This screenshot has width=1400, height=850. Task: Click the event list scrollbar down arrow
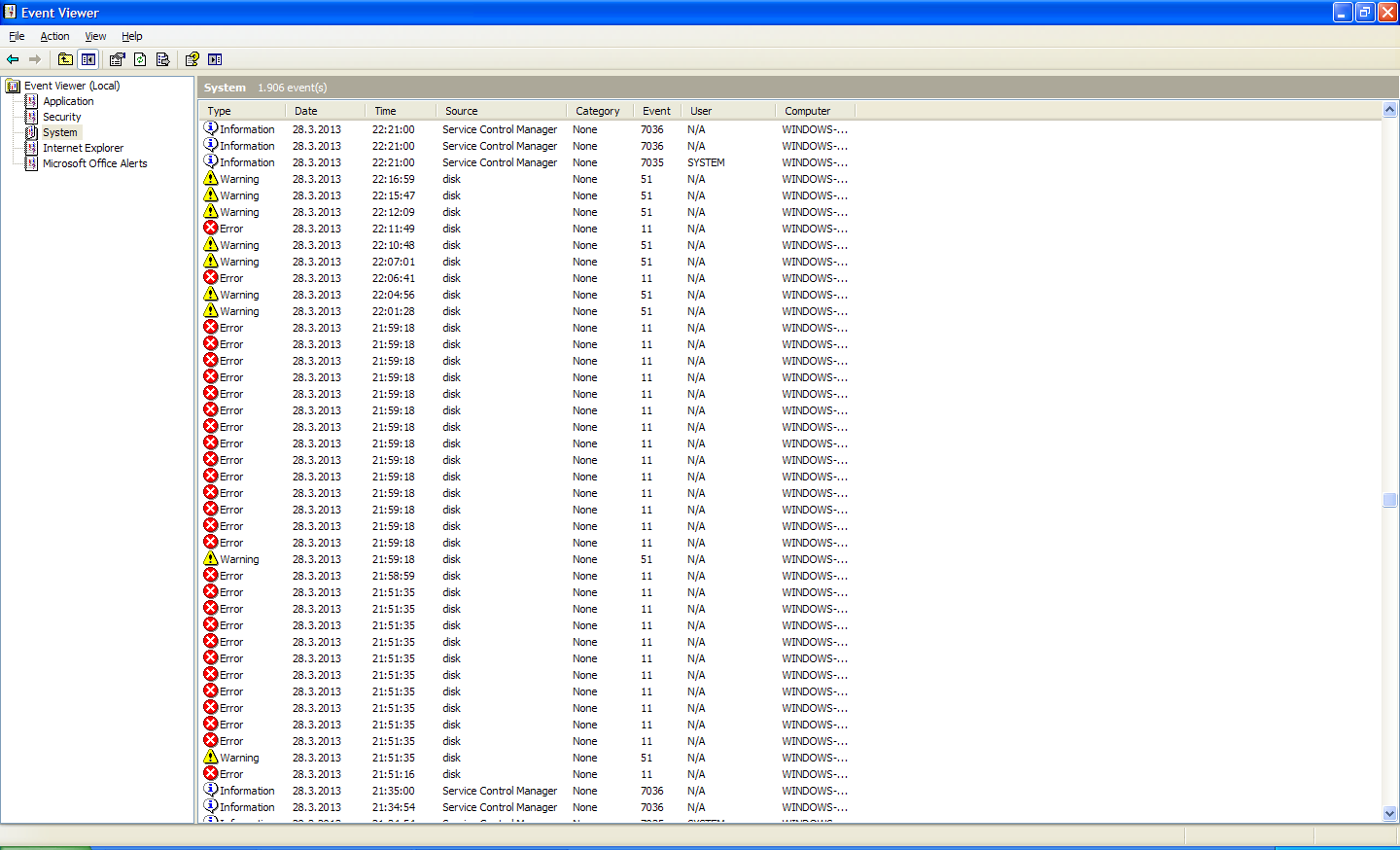(x=1390, y=814)
